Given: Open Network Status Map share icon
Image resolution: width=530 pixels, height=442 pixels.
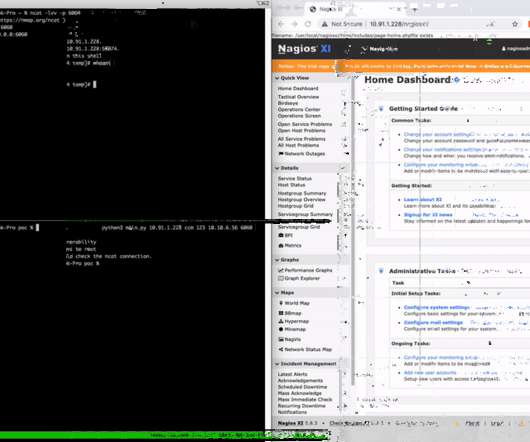Looking at the screenshot, I should 281,349.
